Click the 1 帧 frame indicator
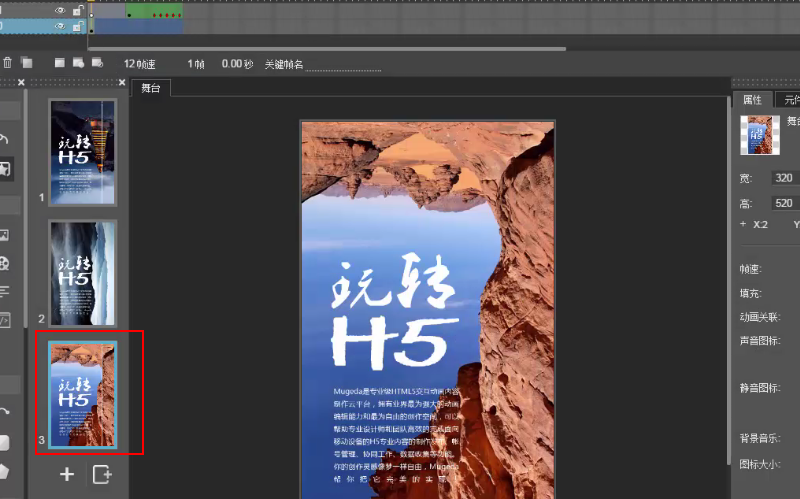Viewport: 800px width, 499px height. tap(196, 64)
